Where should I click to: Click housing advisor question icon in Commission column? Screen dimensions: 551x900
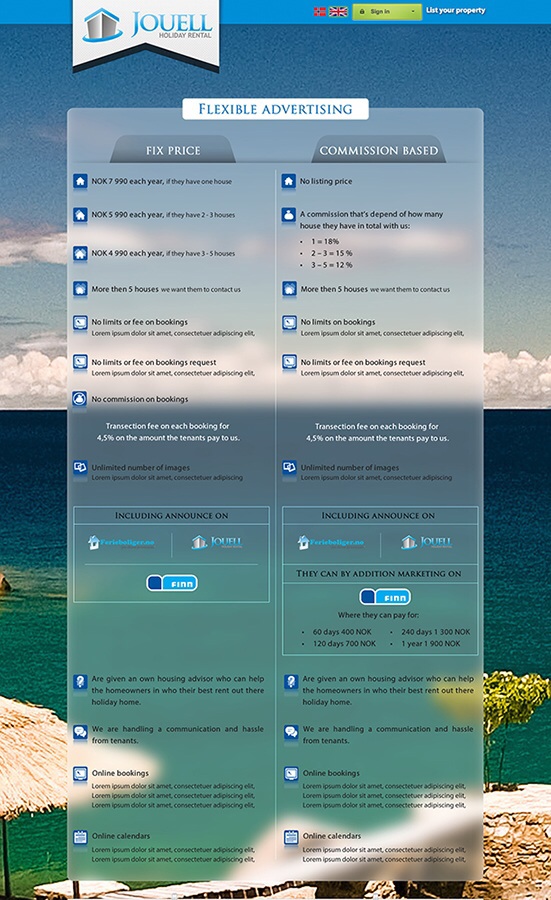(x=291, y=681)
